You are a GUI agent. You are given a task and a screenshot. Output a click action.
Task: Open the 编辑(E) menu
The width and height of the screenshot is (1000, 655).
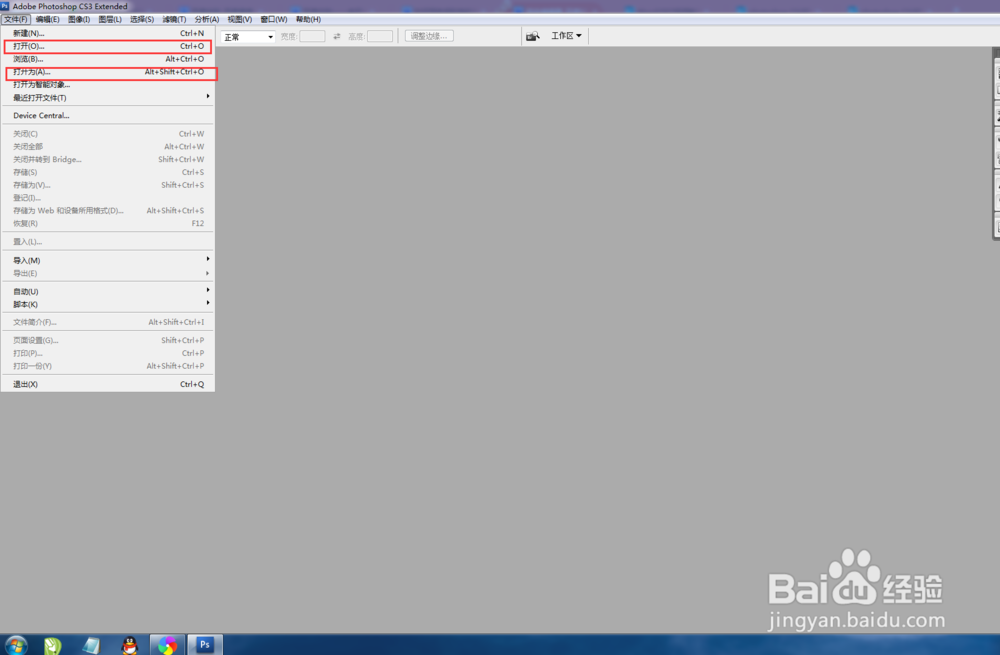[x=48, y=19]
